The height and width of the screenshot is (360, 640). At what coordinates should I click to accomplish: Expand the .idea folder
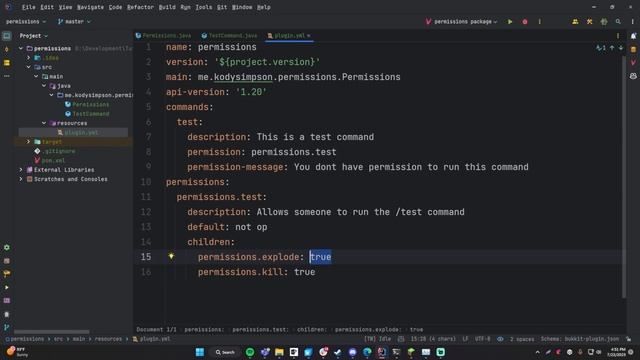click(29, 58)
